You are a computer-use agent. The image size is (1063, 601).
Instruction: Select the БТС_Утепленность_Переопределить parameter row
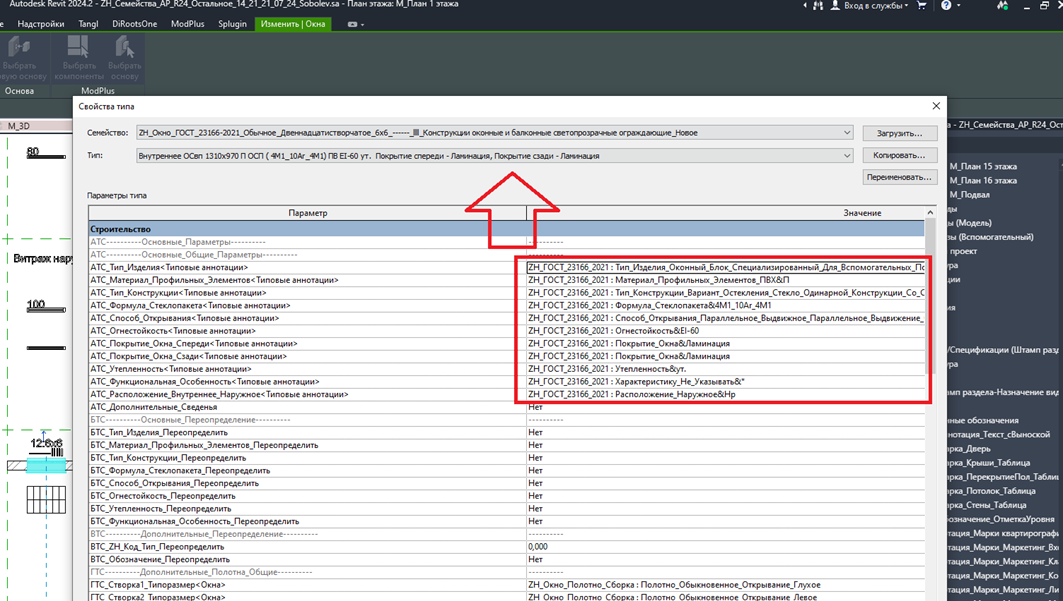[x=506, y=509]
